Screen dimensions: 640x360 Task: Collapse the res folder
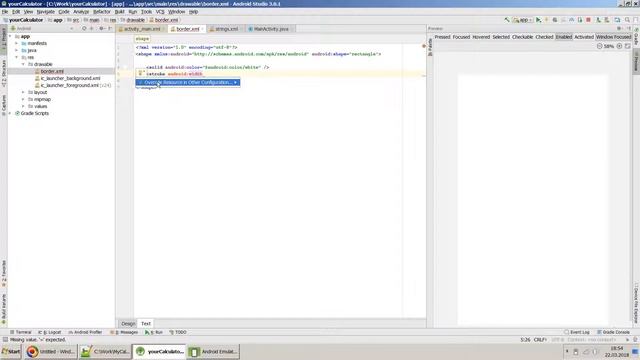[17, 57]
